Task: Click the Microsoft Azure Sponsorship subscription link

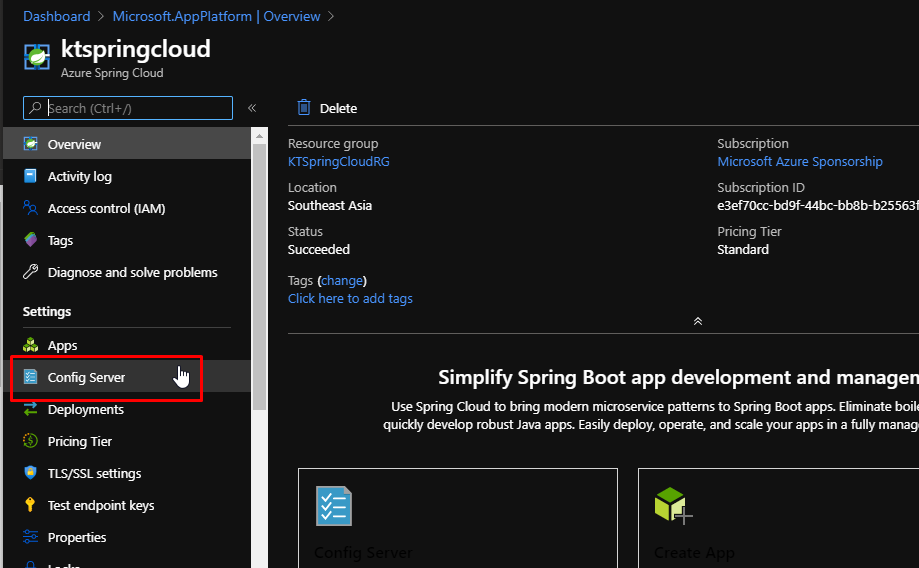Action: pos(799,162)
